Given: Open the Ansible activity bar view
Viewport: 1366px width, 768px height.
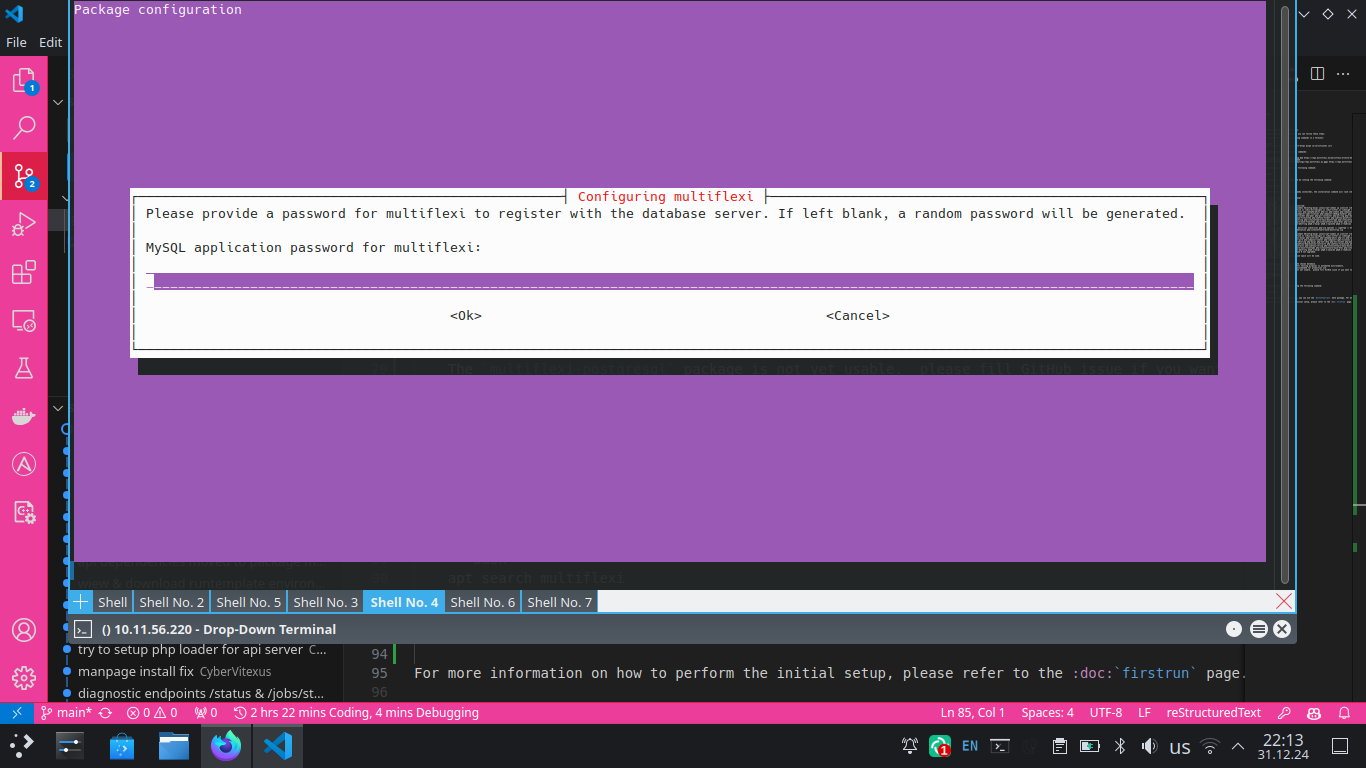Looking at the screenshot, I should coord(24,464).
